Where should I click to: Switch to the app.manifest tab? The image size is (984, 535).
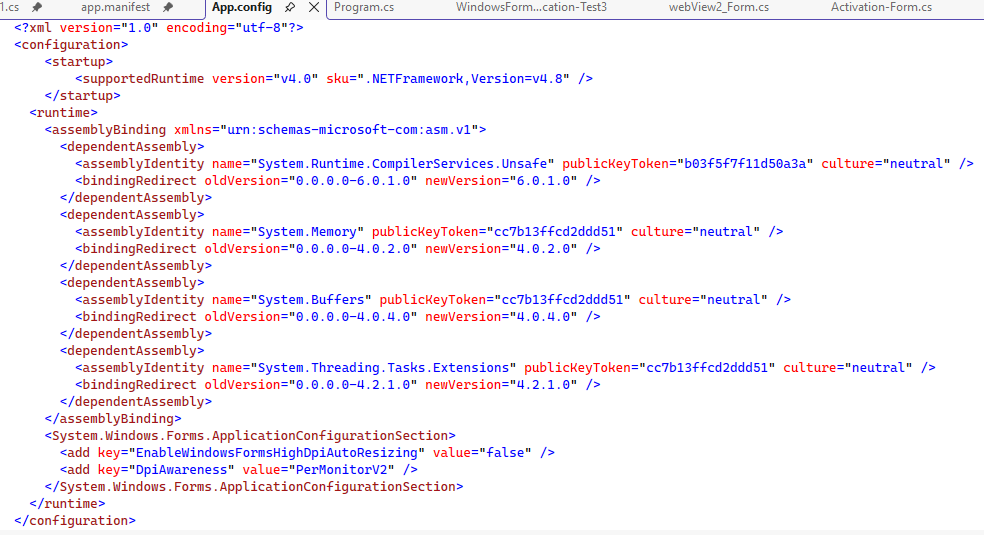coord(115,8)
